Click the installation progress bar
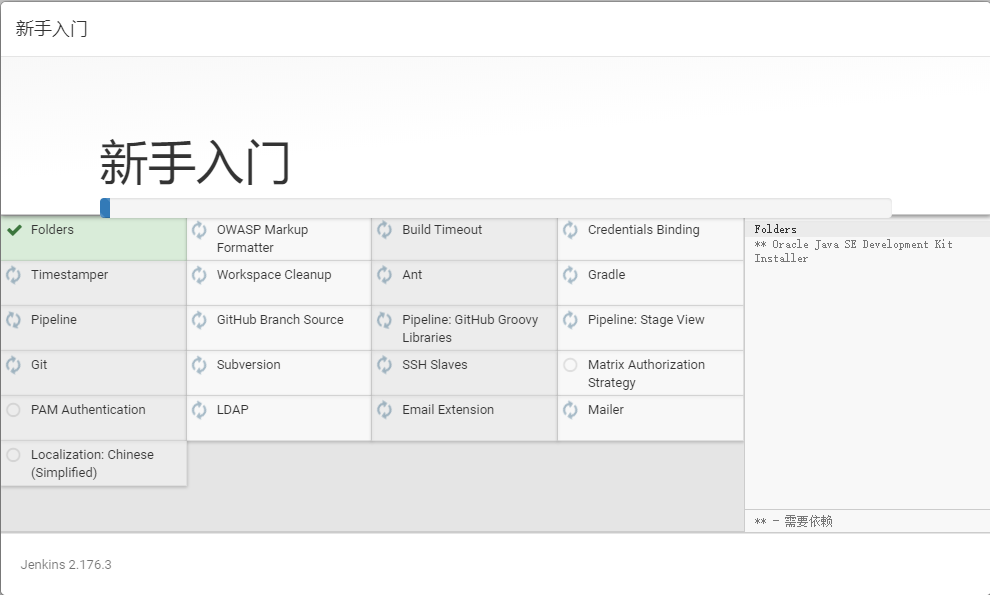The height and width of the screenshot is (595, 990). 495,208
